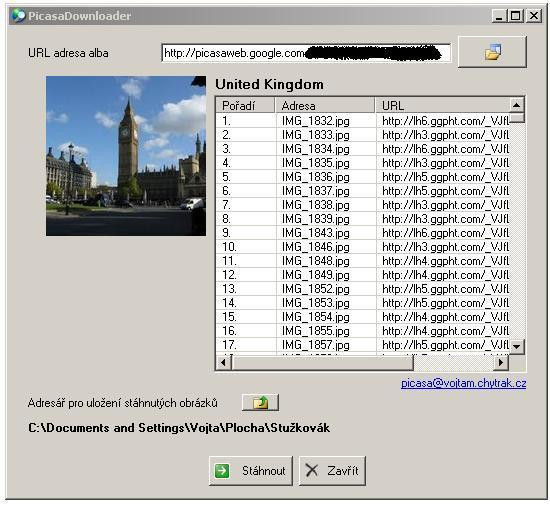Click the list scroll up arrow
The width and height of the screenshot is (550, 505).
[x=516, y=105]
